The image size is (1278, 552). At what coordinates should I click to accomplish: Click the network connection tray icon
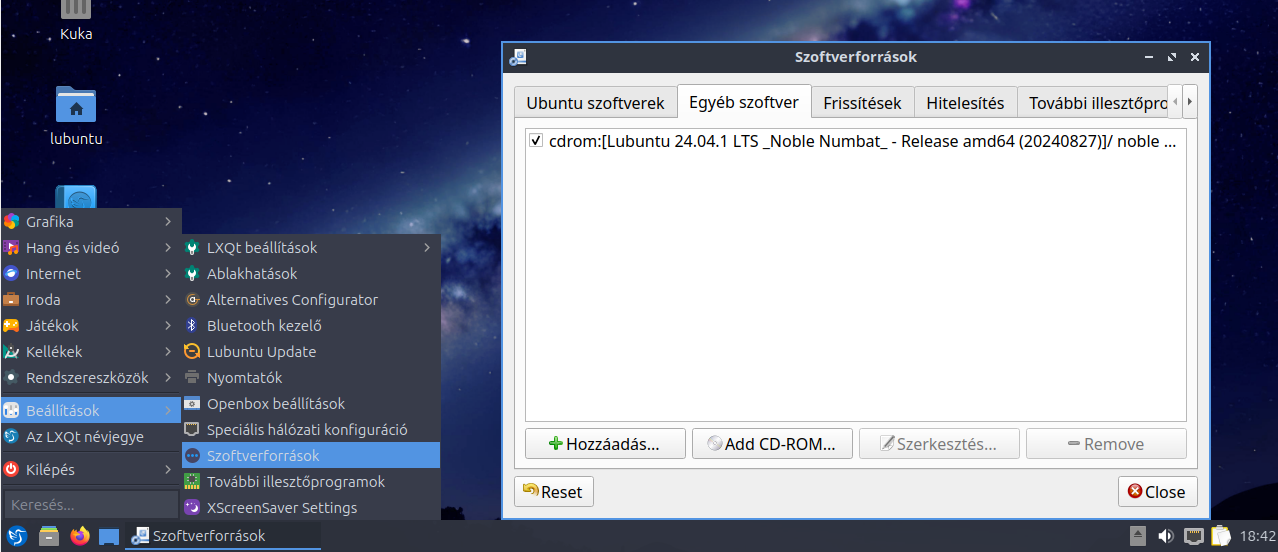[1192, 536]
